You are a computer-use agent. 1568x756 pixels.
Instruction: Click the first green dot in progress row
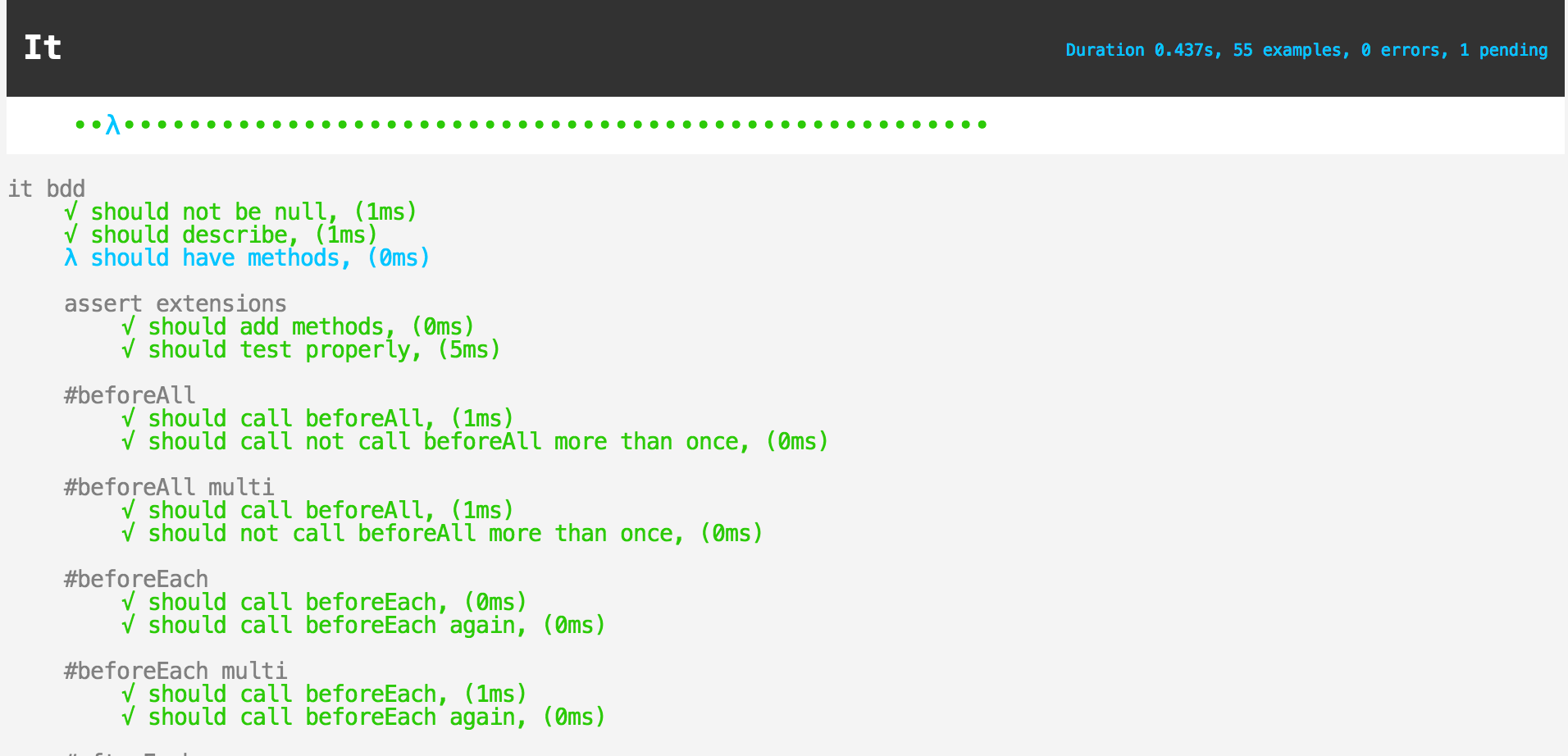(80, 125)
